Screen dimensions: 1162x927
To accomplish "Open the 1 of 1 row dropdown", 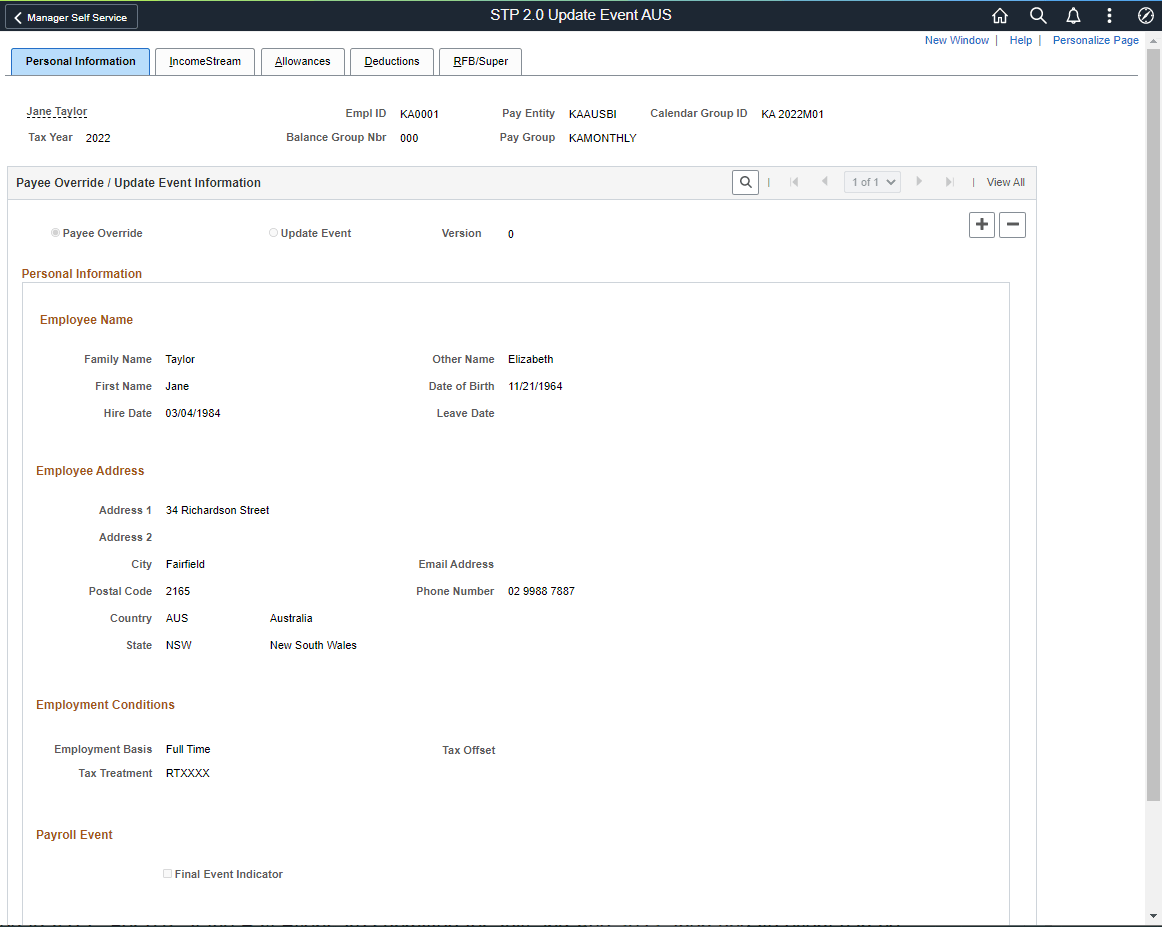I will [872, 182].
